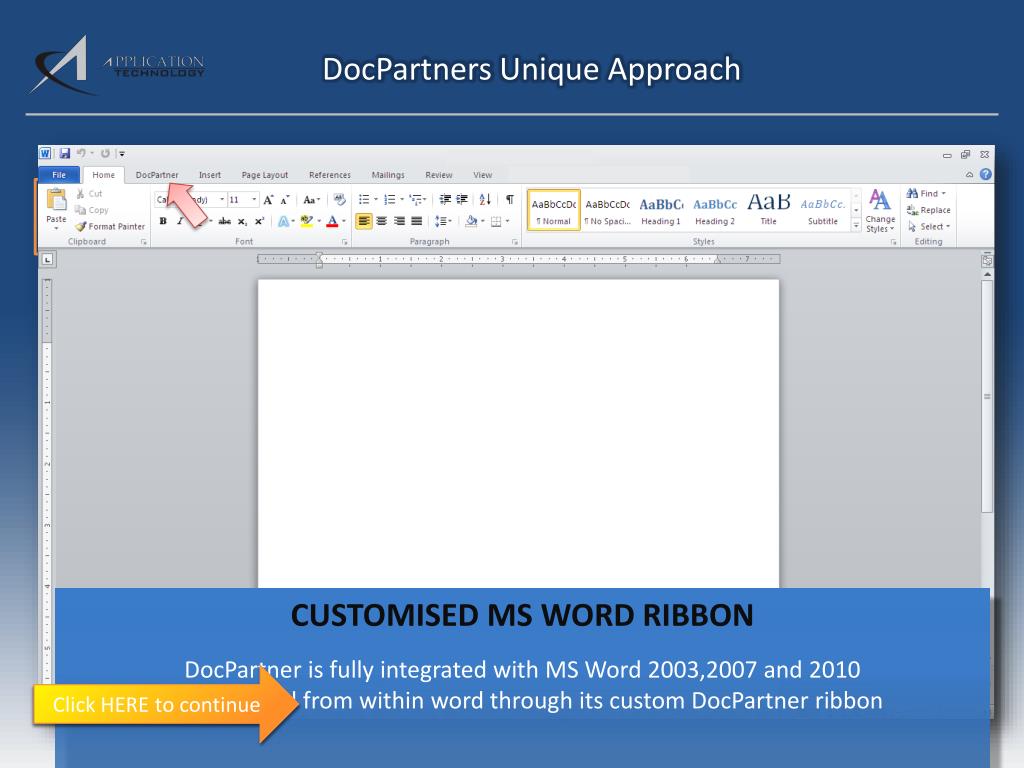
Task: Click the Copy button
Action: (x=91, y=210)
